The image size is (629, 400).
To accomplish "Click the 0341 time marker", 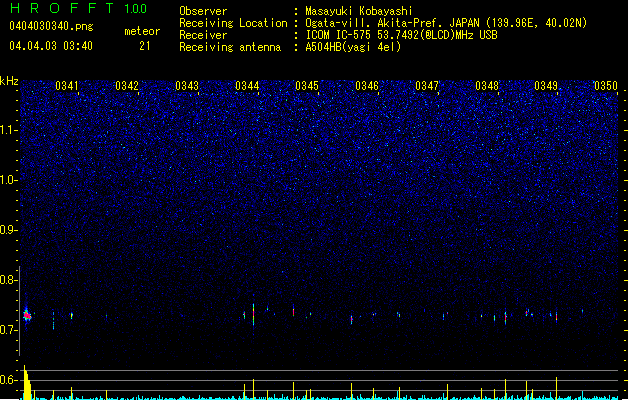I will 67,86.
